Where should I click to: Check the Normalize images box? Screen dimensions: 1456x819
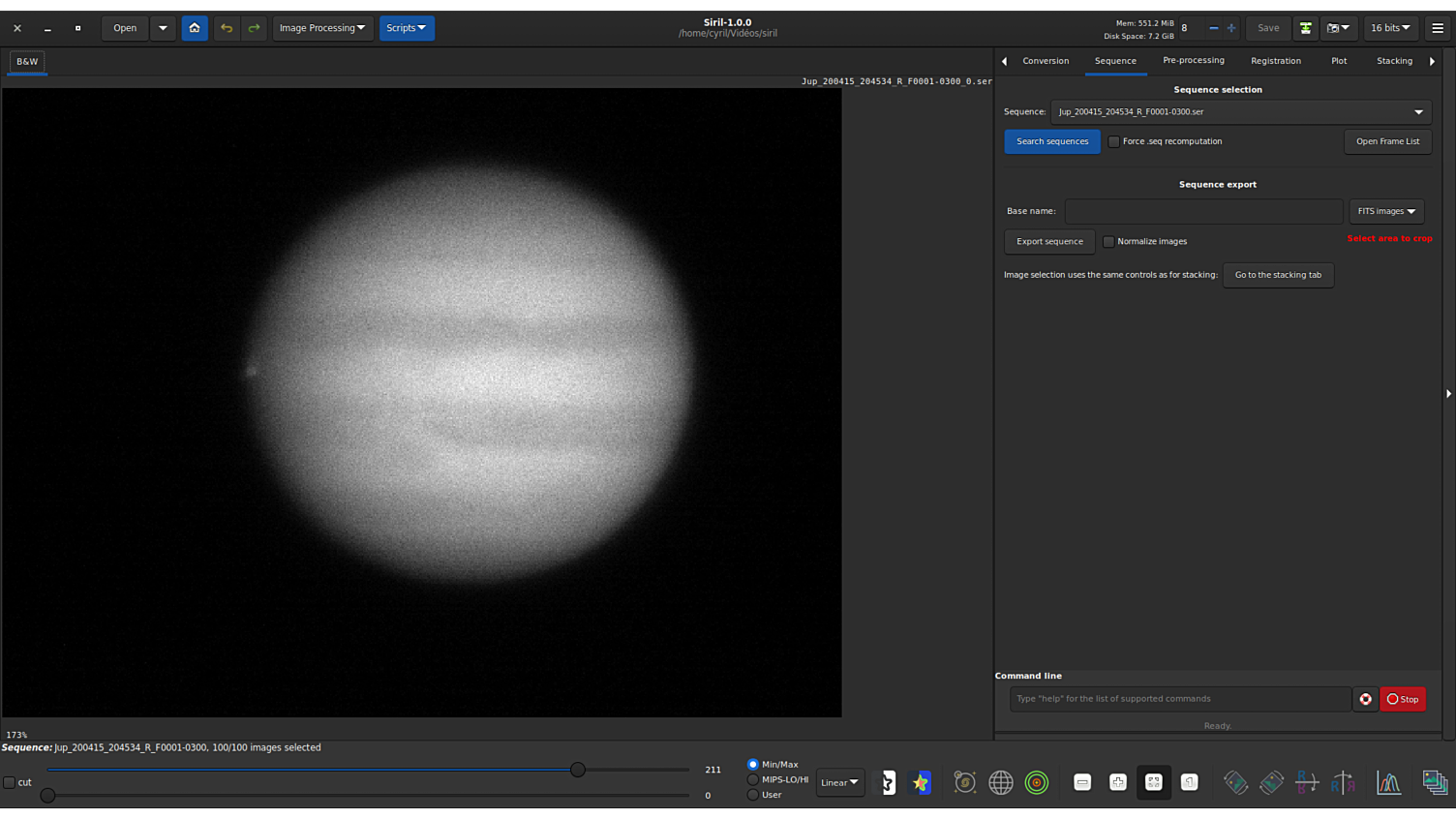point(1108,242)
